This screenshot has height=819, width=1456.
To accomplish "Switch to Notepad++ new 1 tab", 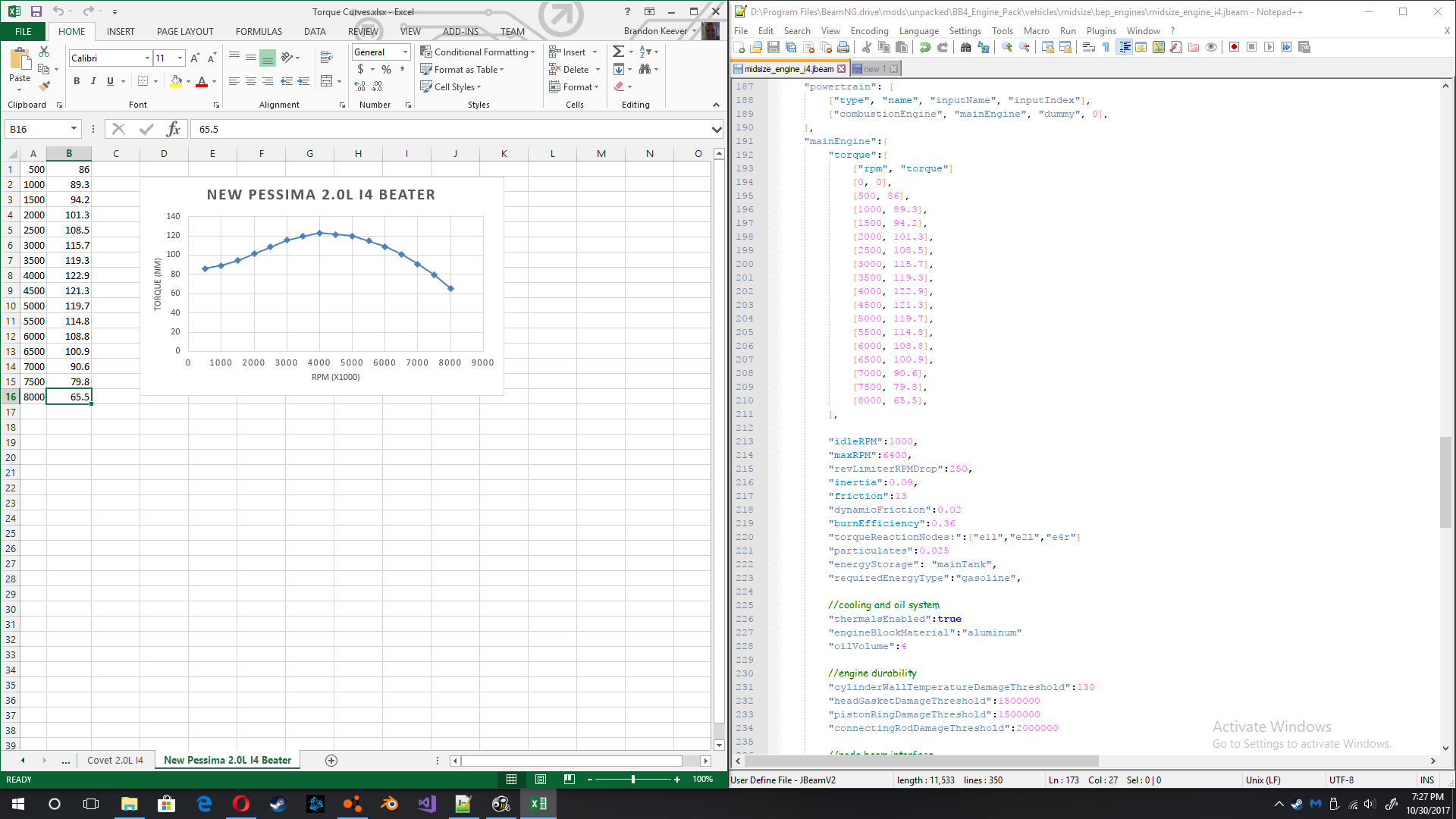I will pyautogui.click(x=874, y=68).
